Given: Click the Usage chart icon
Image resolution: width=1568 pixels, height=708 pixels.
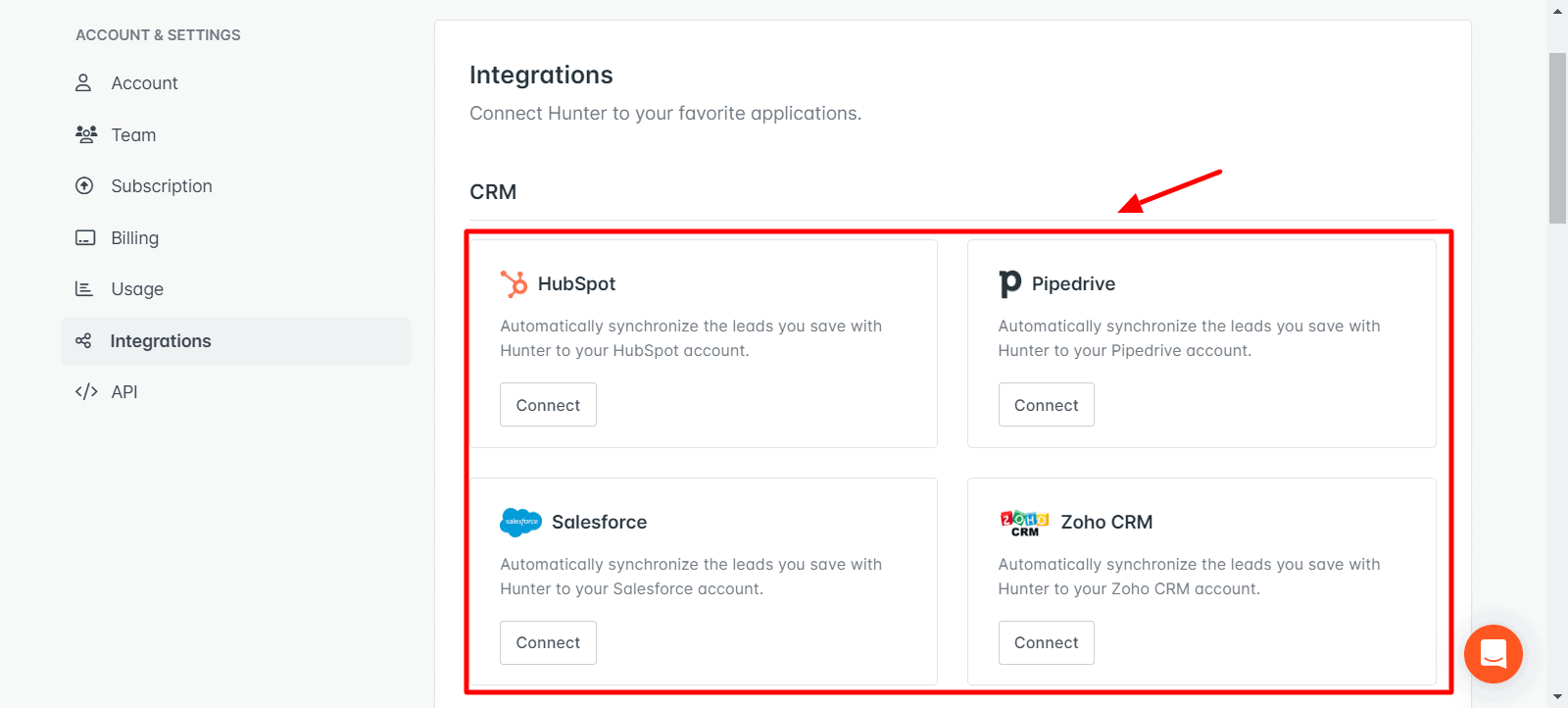Looking at the screenshot, I should coord(84,289).
